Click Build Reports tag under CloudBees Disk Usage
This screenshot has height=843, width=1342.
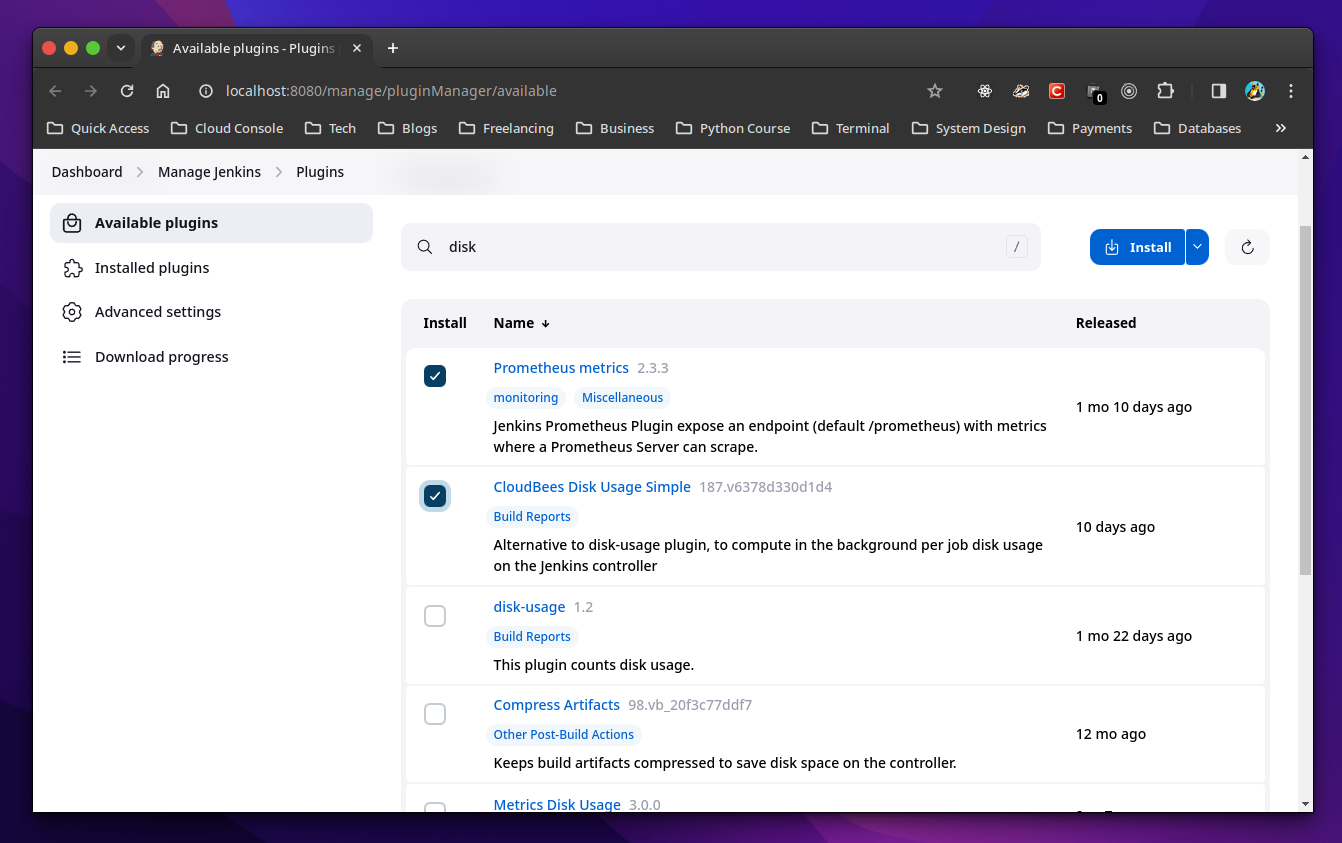[x=532, y=517]
